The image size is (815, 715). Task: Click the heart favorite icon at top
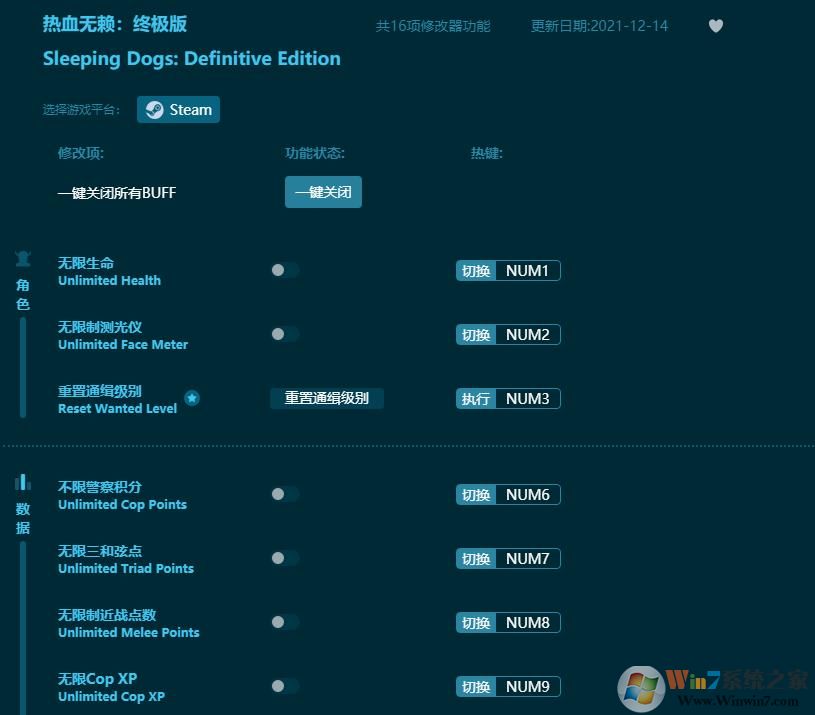716,26
